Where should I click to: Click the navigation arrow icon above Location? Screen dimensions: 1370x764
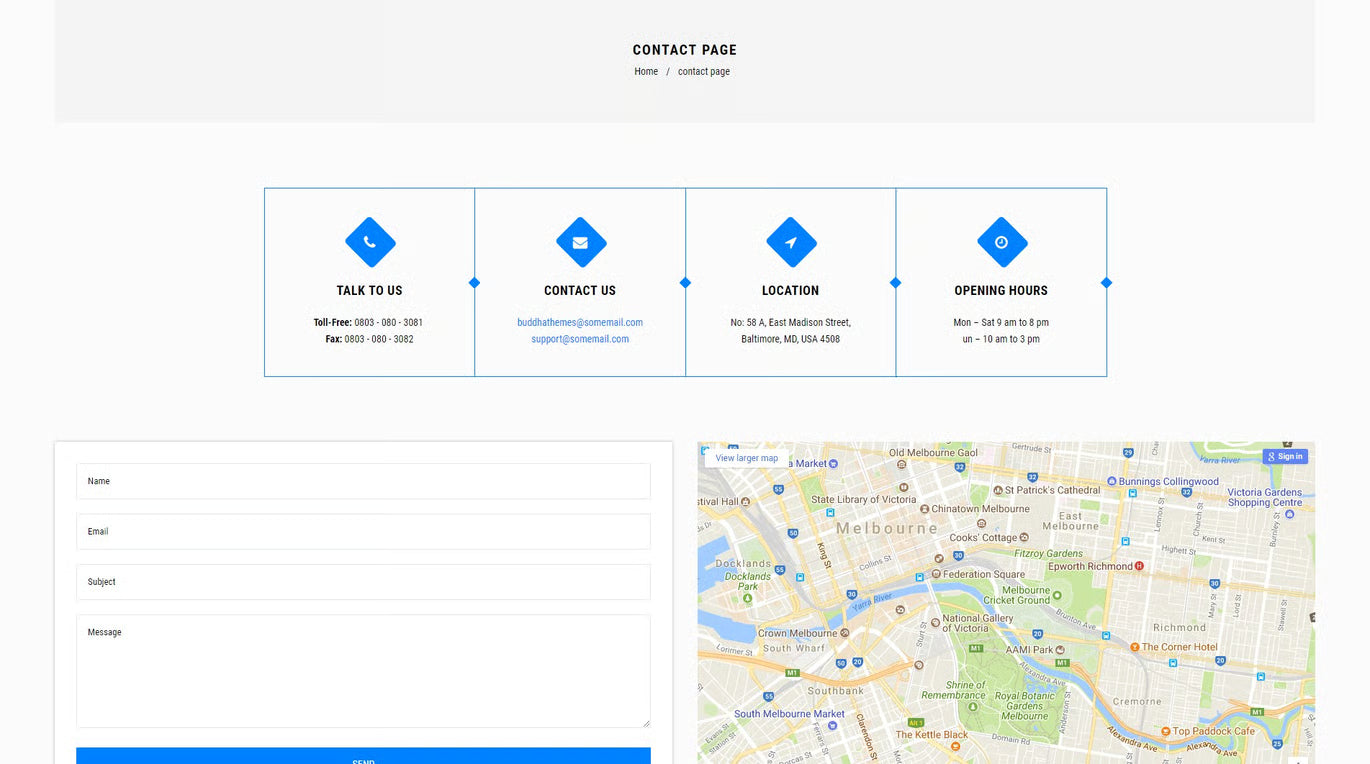pyautogui.click(x=791, y=242)
